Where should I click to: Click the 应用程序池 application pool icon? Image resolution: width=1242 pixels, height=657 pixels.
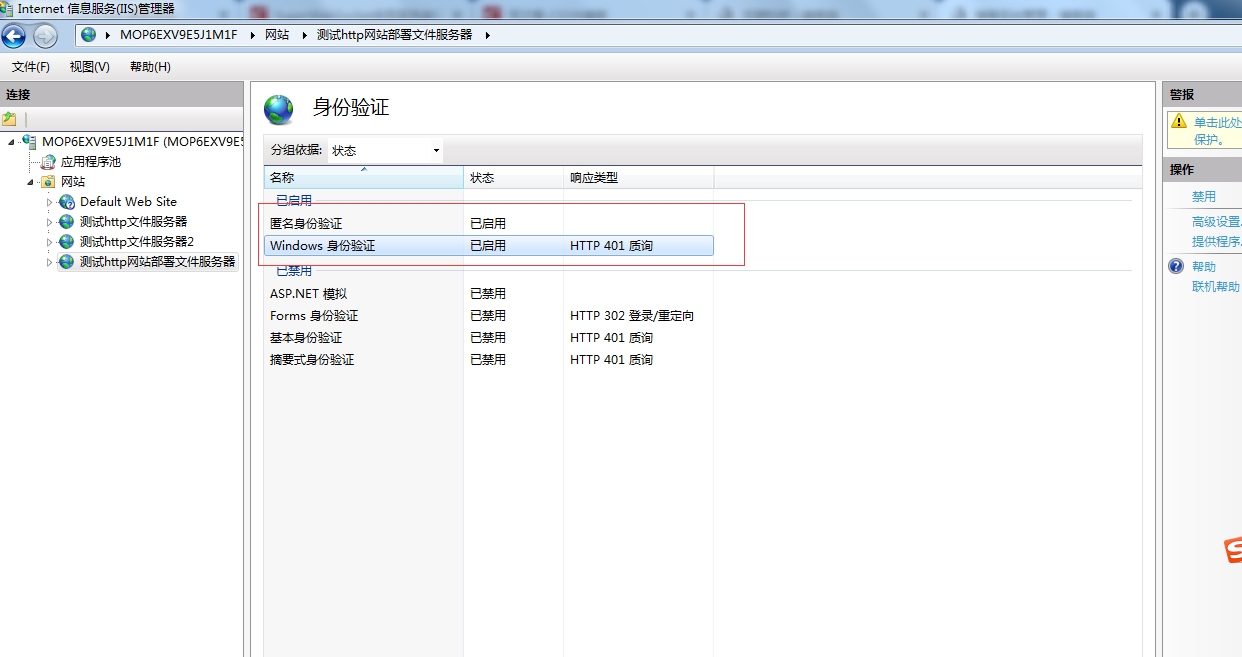pos(48,162)
